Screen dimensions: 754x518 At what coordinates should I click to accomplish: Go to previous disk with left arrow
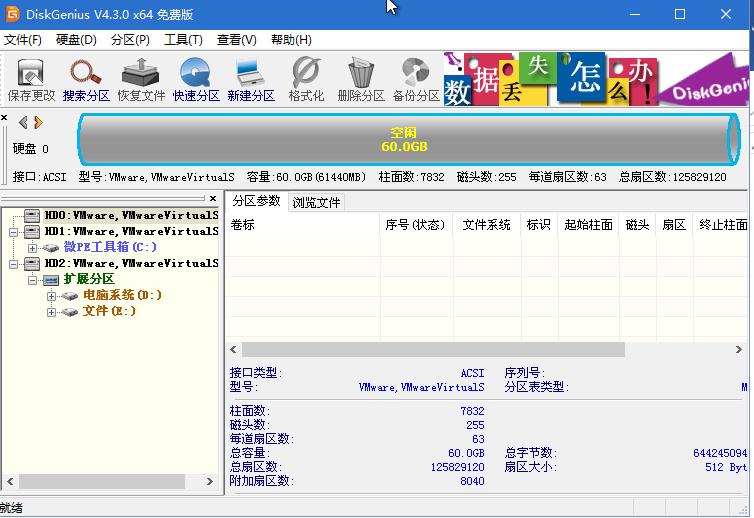pyautogui.click(x=23, y=123)
